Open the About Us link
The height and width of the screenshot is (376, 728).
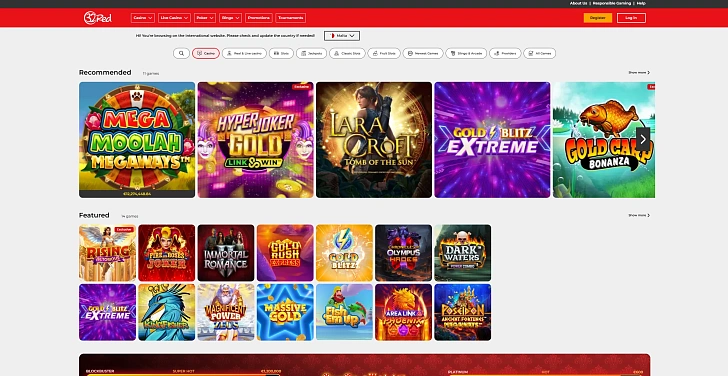[578, 3]
